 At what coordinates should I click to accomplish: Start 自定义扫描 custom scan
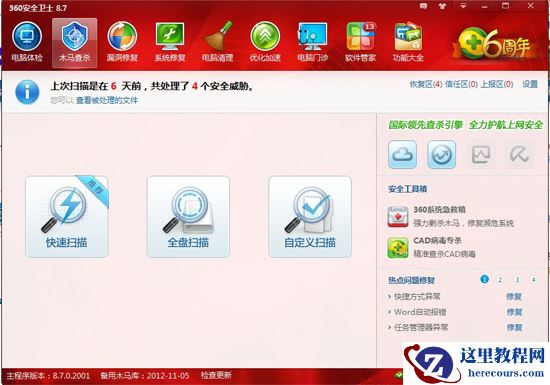point(310,217)
